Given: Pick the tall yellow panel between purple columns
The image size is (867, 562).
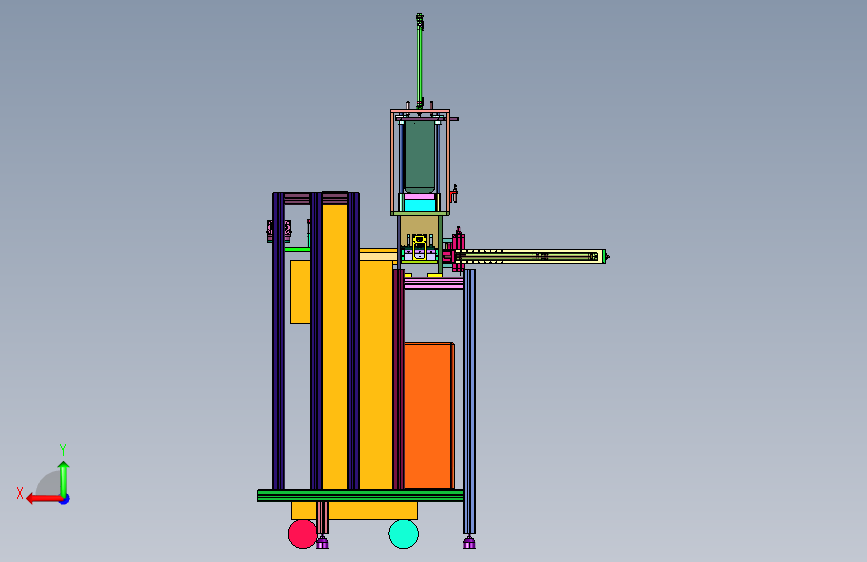Looking at the screenshot, I should 335,347.
